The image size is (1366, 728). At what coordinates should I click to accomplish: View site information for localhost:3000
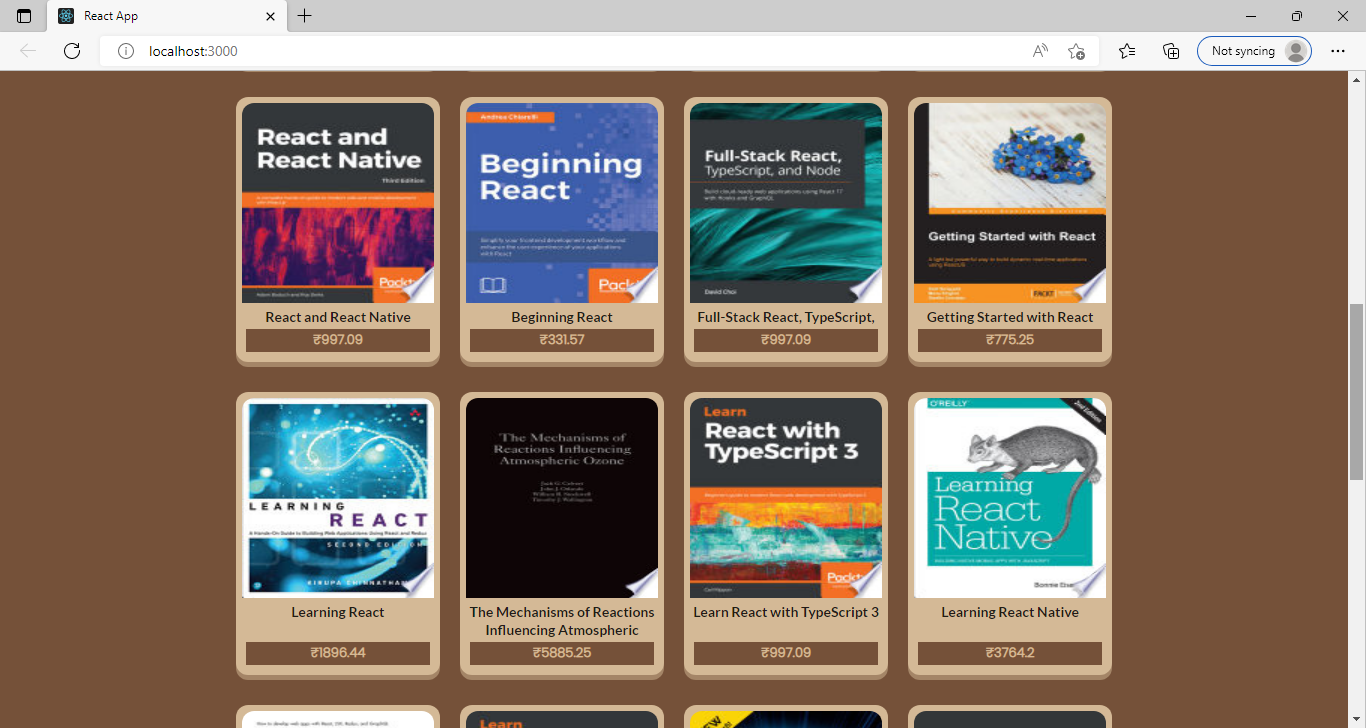click(125, 51)
